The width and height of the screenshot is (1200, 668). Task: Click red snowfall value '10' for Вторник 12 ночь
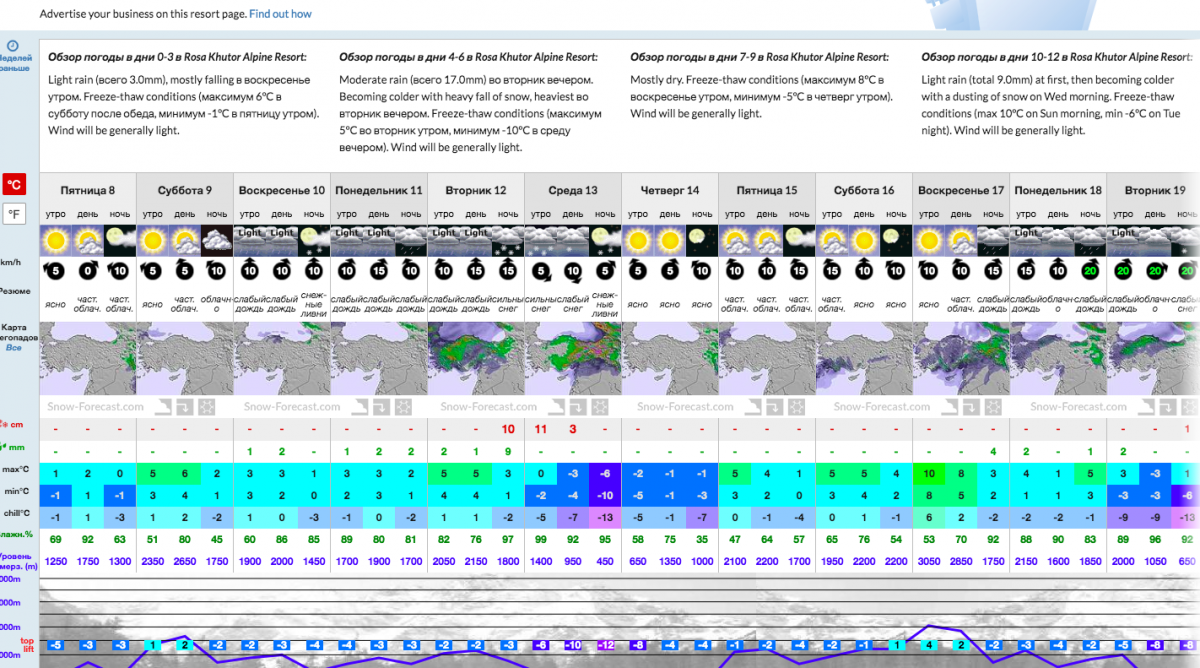click(508, 429)
